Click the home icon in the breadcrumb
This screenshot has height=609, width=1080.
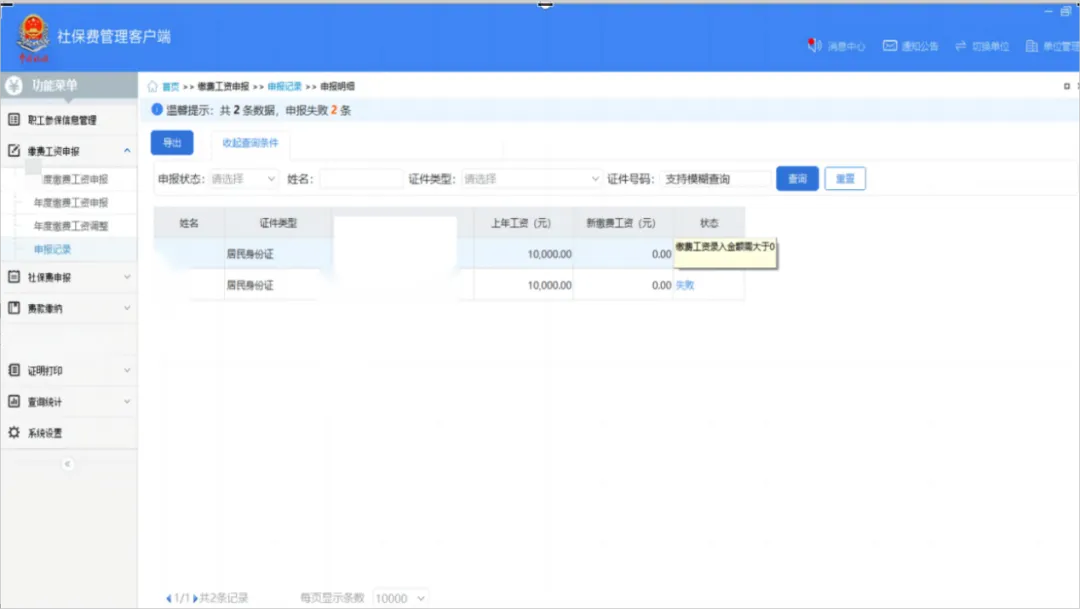(152, 86)
